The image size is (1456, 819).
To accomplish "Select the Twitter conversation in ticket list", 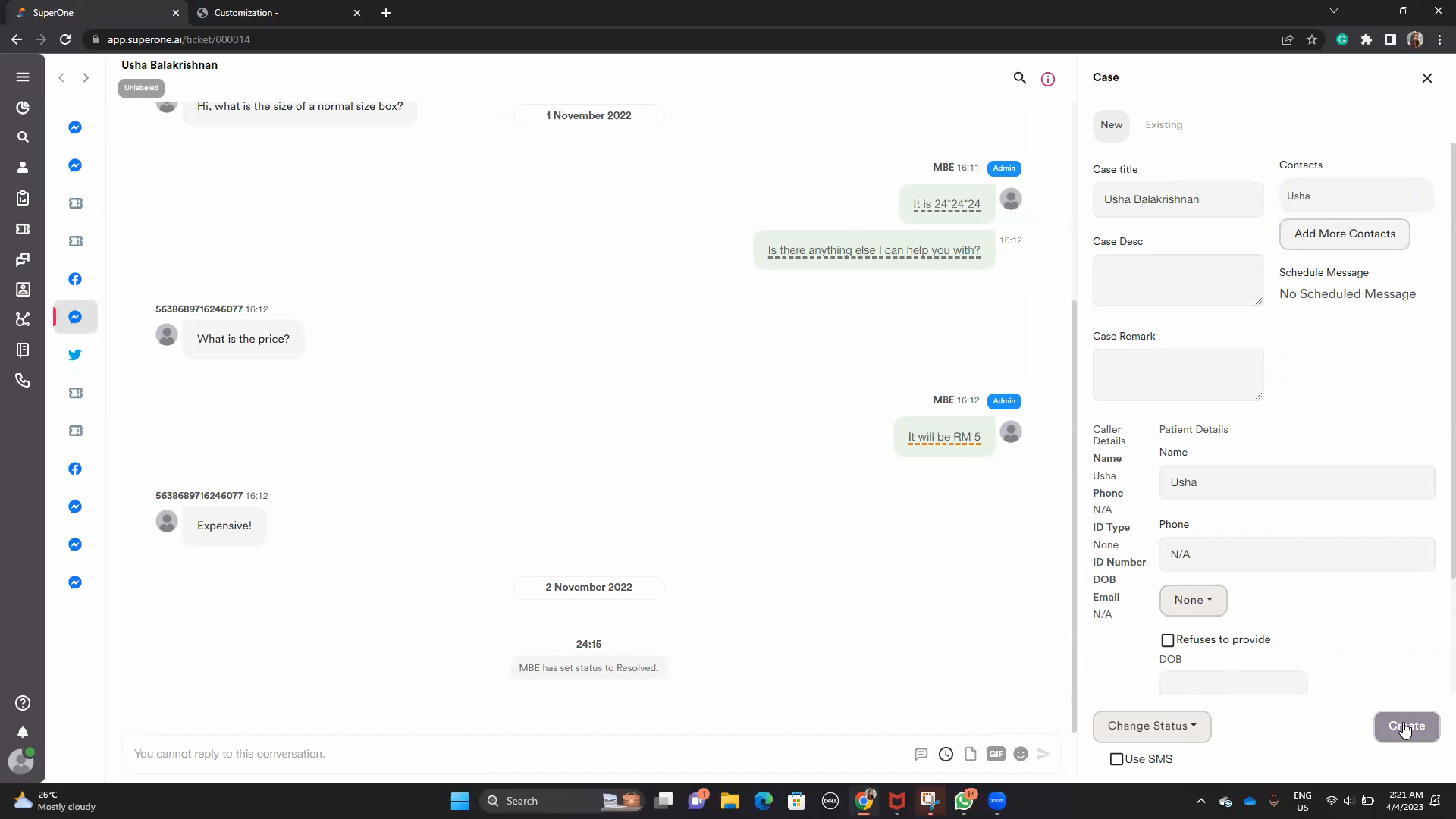I will [x=75, y=355].
